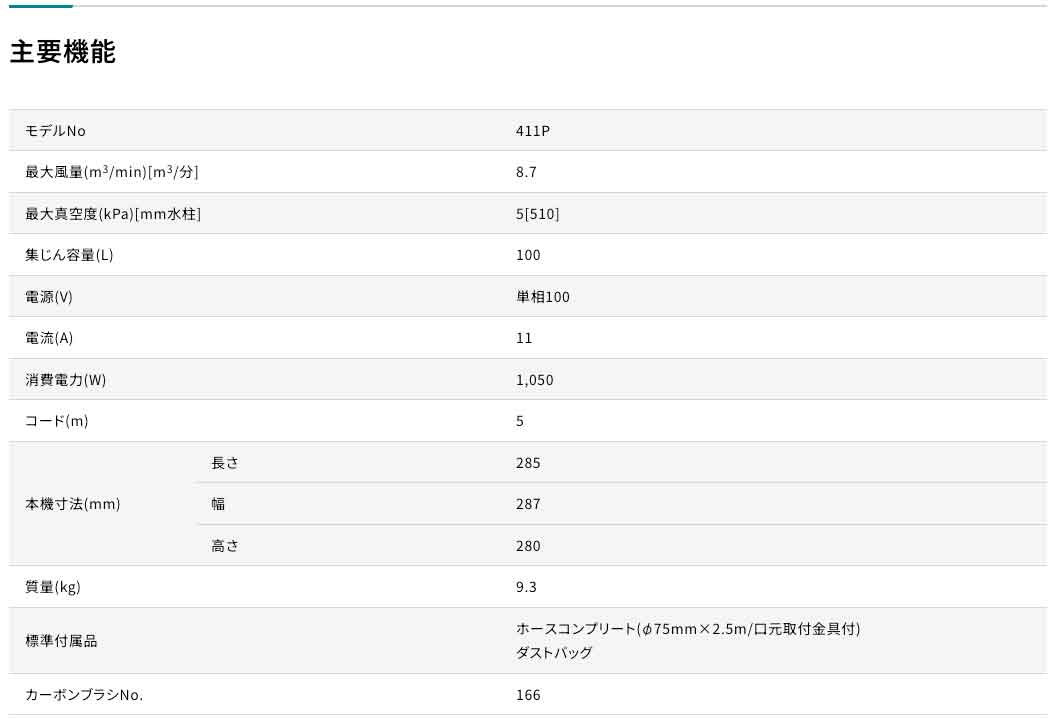Click the 電源(V) row label
Image resolution: width=1057 pixels, height=728 pixels.
tap(49, 297)
